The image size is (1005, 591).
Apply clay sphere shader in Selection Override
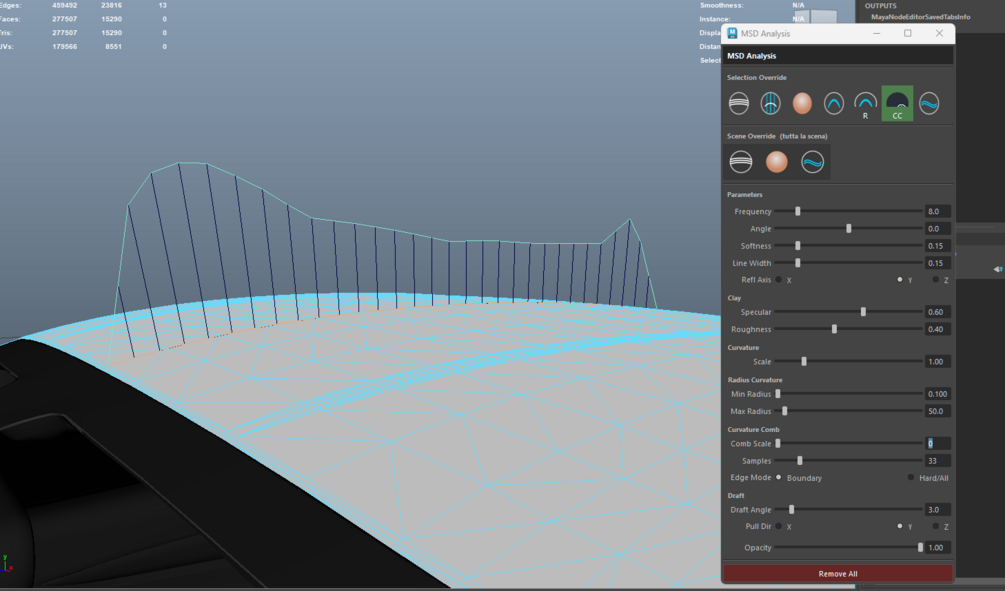pyautogui.click(x=802, y=103)
